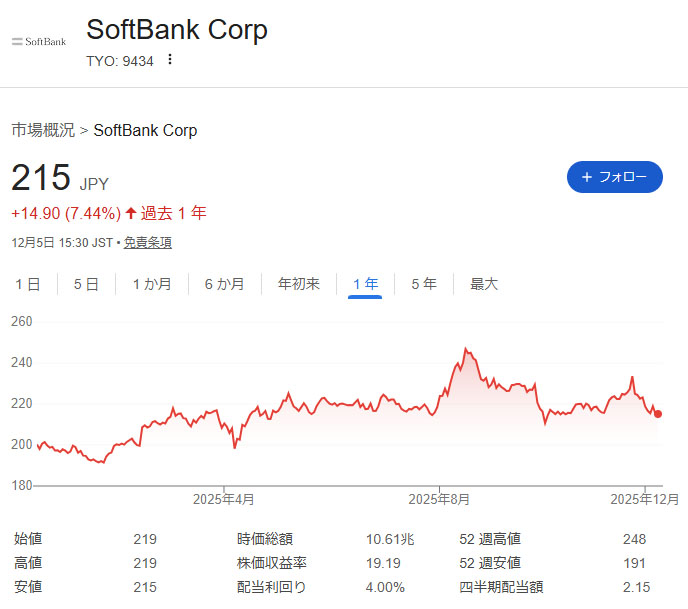Click the 2025年4月 axis label on chart
This screenshot has height=609, width=688.
(223, 498)
